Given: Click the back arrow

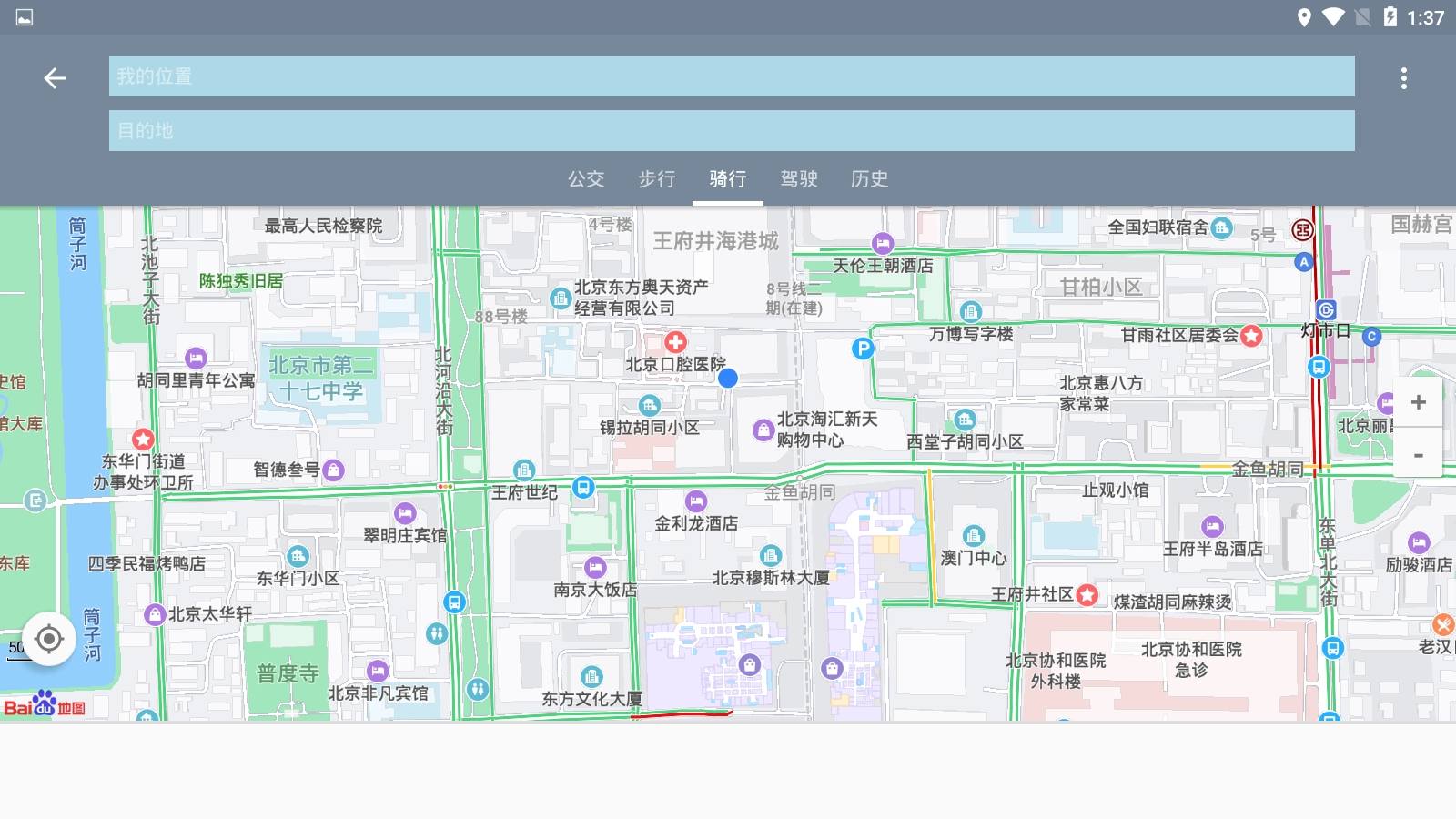Looking at the screenshot, I should pos(55,77).
